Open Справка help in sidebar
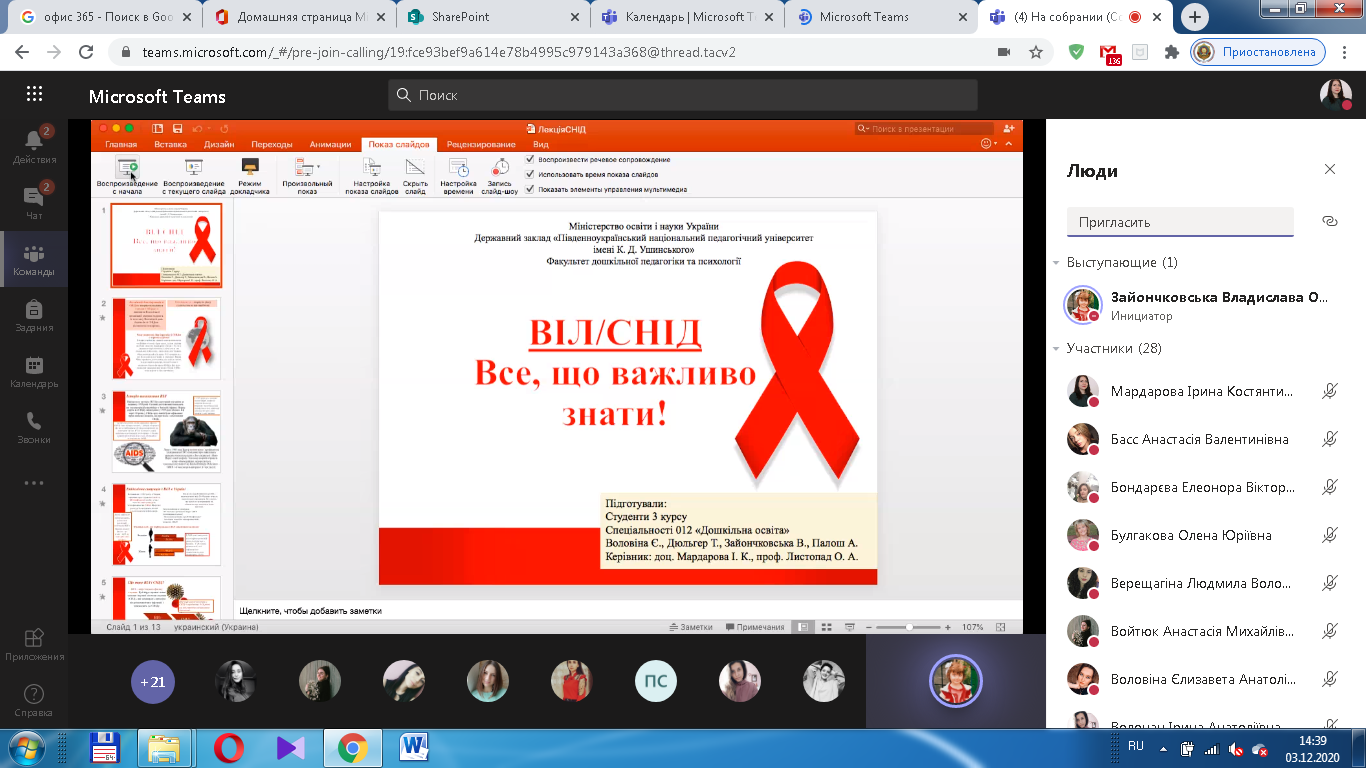 pyautogui.click(x=34, y=700)
